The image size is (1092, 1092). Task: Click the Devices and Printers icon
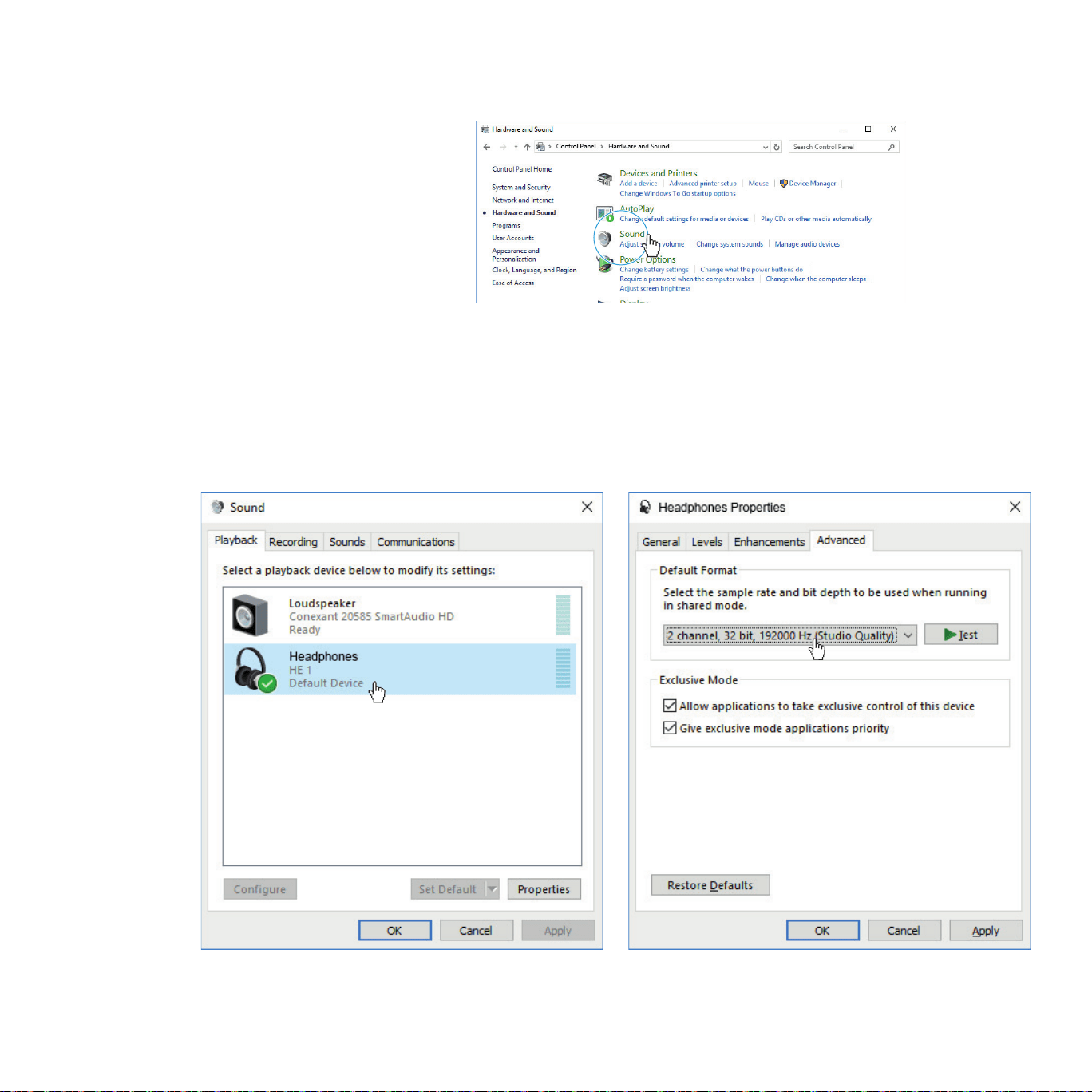point(605,180)
